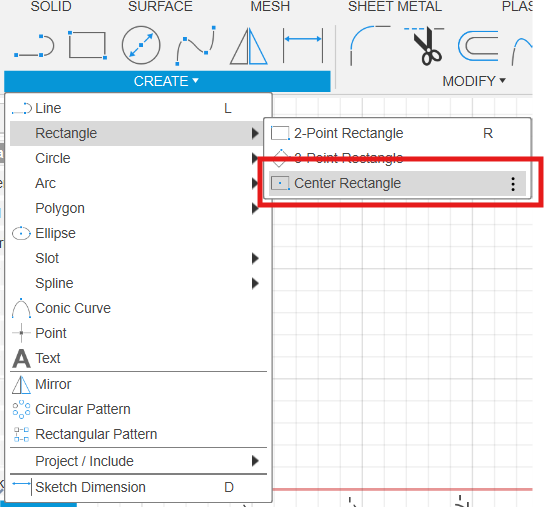544x507 pixels.
Task: Click the Point icon in Create menu
Action: (x=21, y=333)
